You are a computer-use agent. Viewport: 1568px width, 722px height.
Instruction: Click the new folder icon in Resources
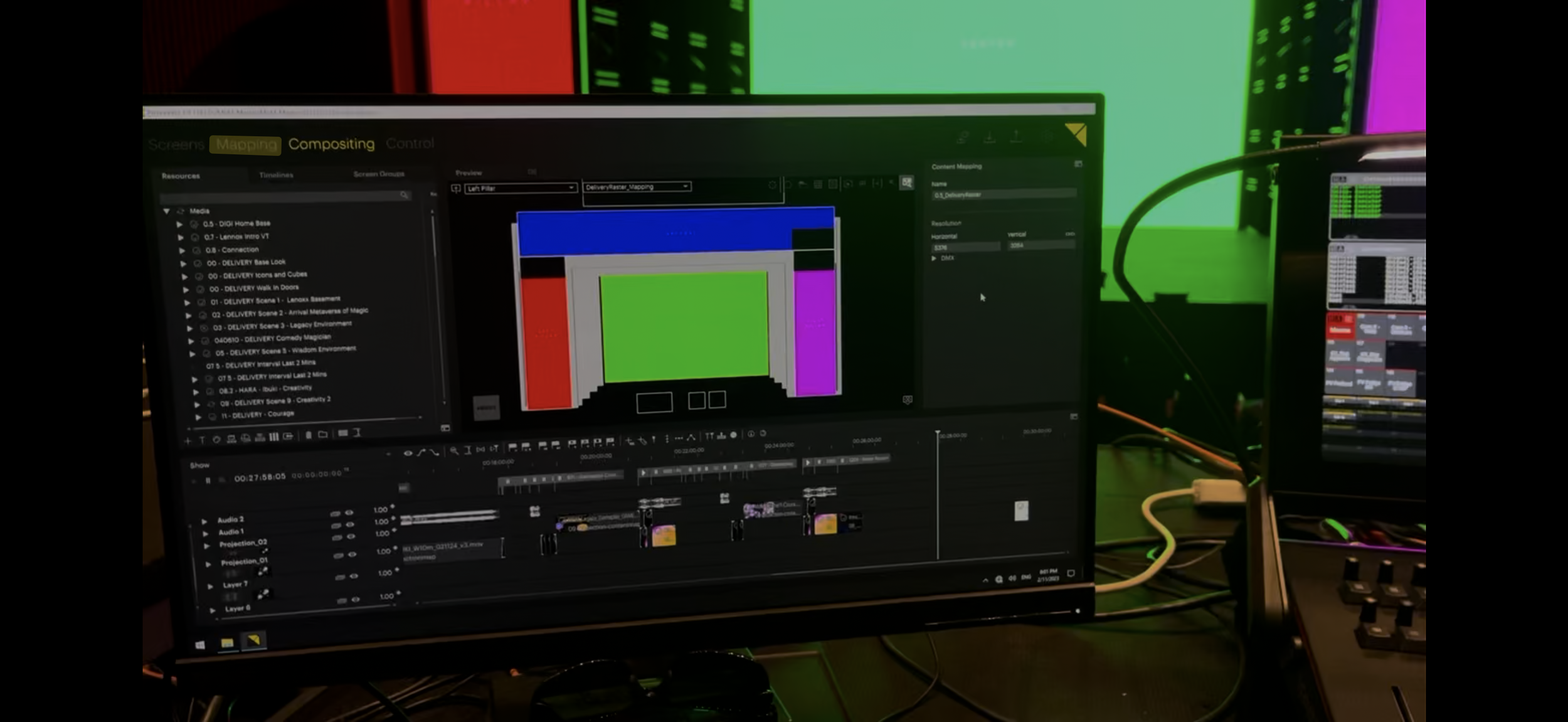tap(322, 435)
